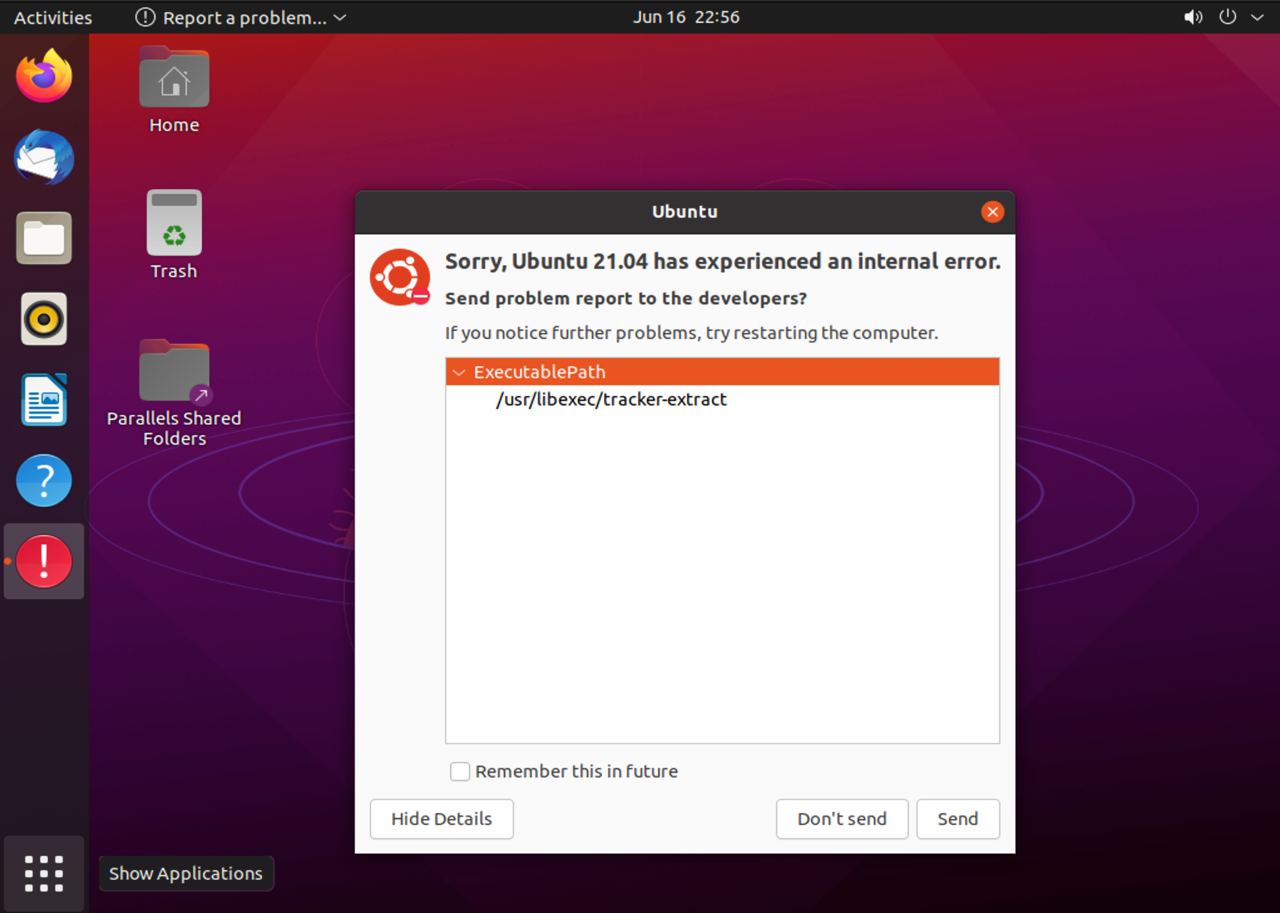This screenshot has height=913, width=1280.
Task: Click the Ubuntu logo in the error dialog
Action: [400, 277]
